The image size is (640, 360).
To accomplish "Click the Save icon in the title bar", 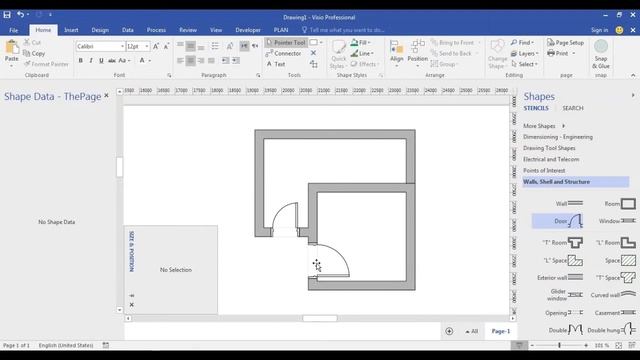I will click(x=7, y=15).
